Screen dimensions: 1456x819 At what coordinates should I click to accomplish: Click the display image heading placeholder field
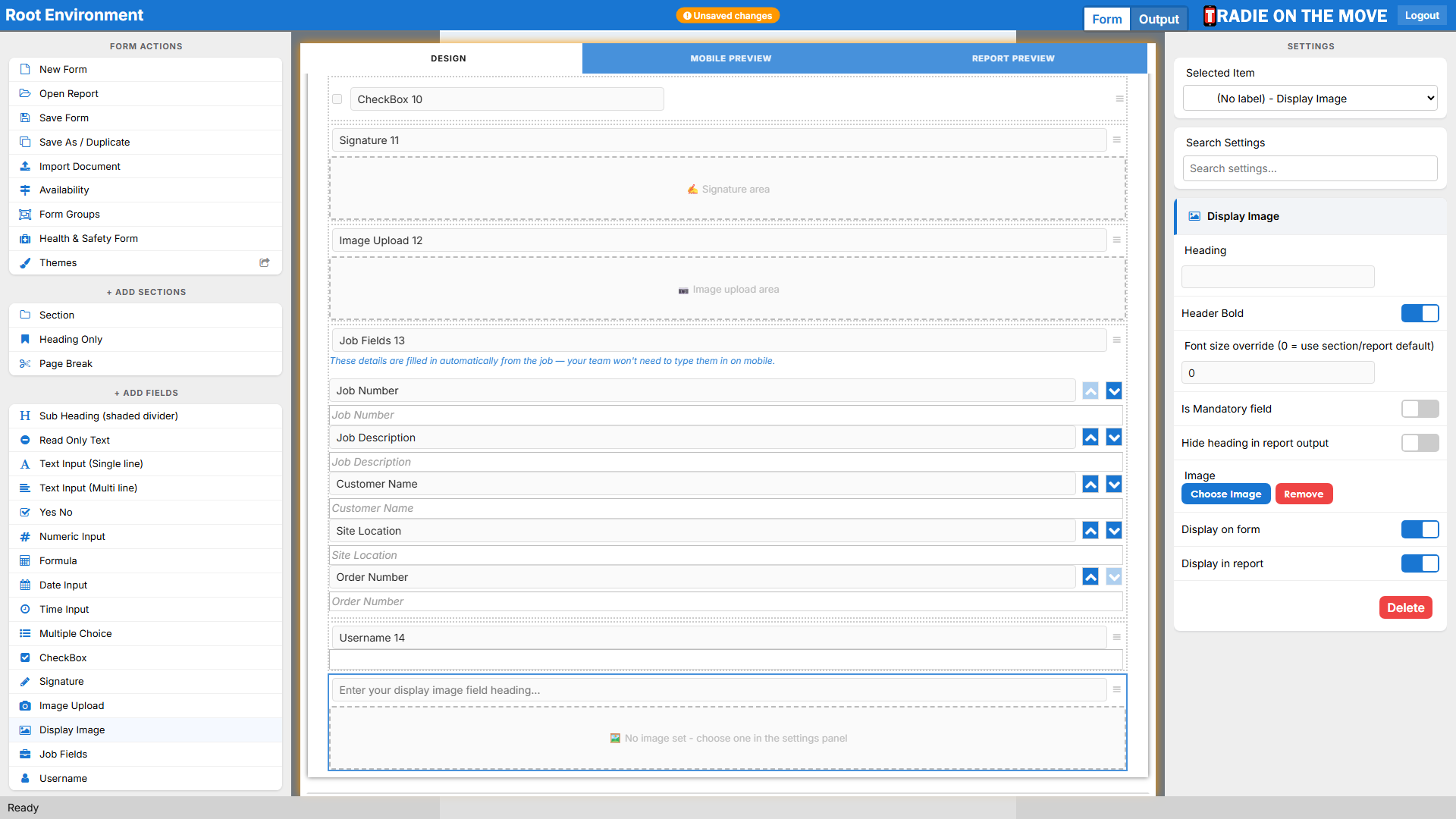tap(719, 690)
